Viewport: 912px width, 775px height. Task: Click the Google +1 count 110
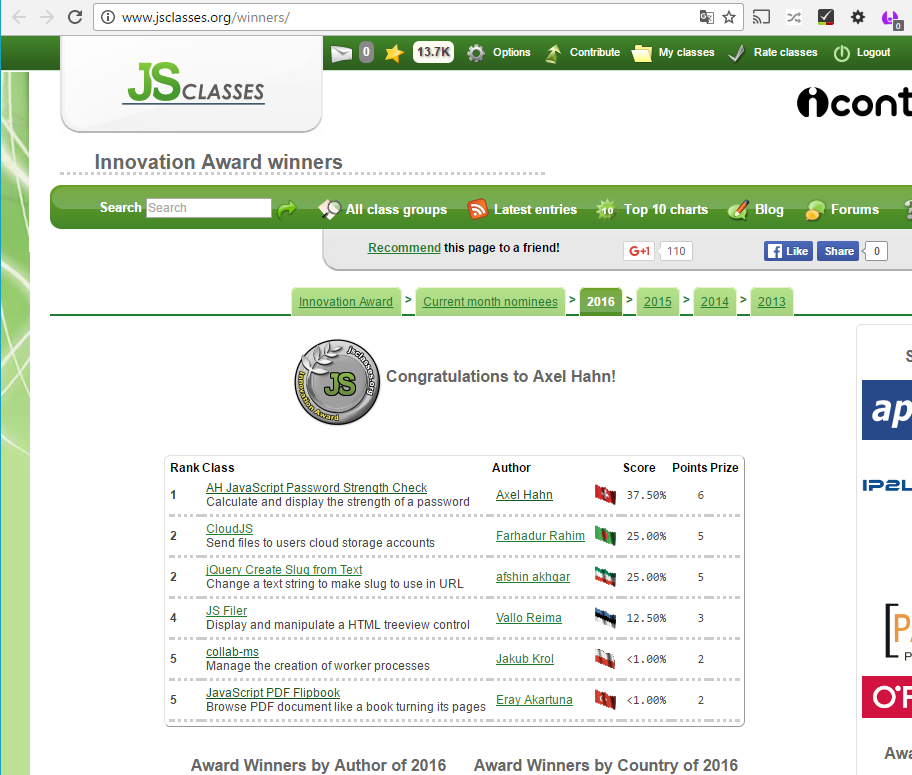tap(676, 251)
